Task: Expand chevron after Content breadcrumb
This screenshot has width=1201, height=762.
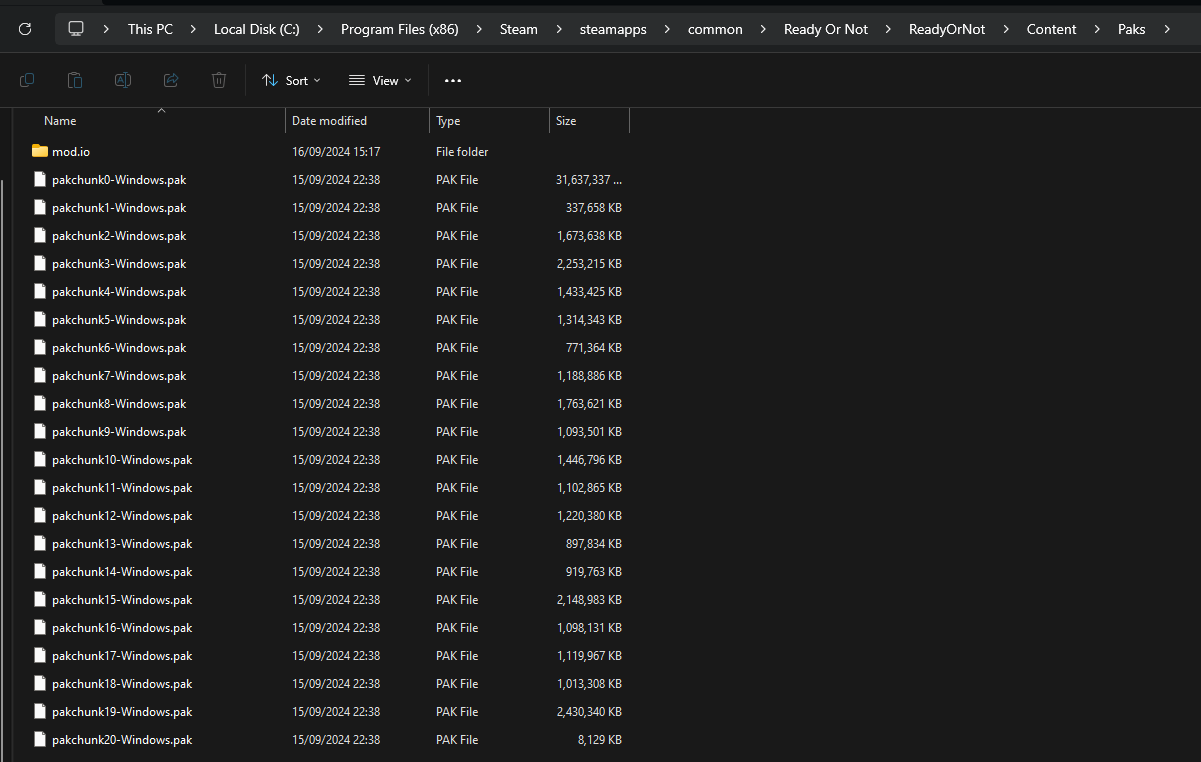Action: click(1097, 29)
